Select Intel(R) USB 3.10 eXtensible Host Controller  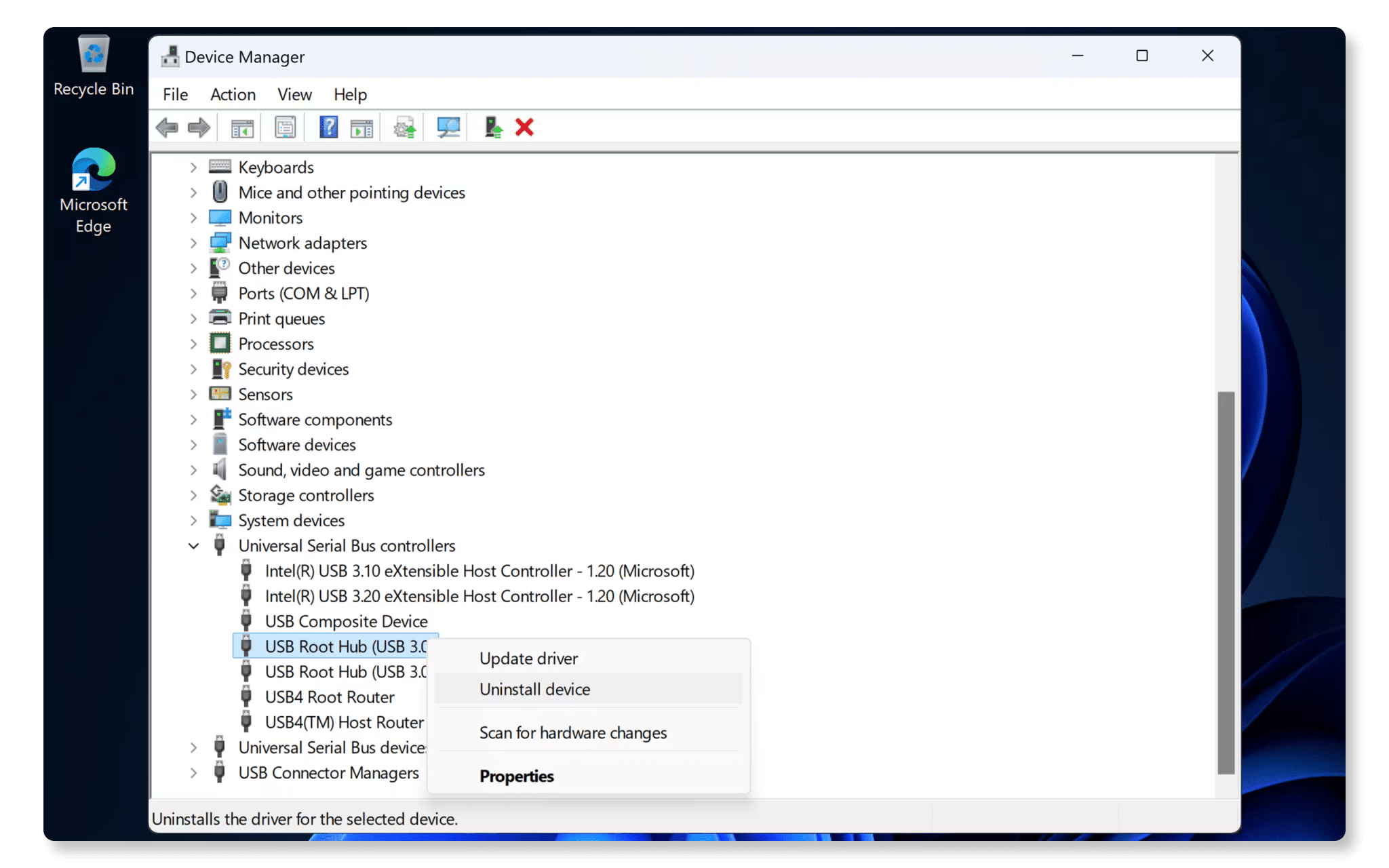point(480,571)
